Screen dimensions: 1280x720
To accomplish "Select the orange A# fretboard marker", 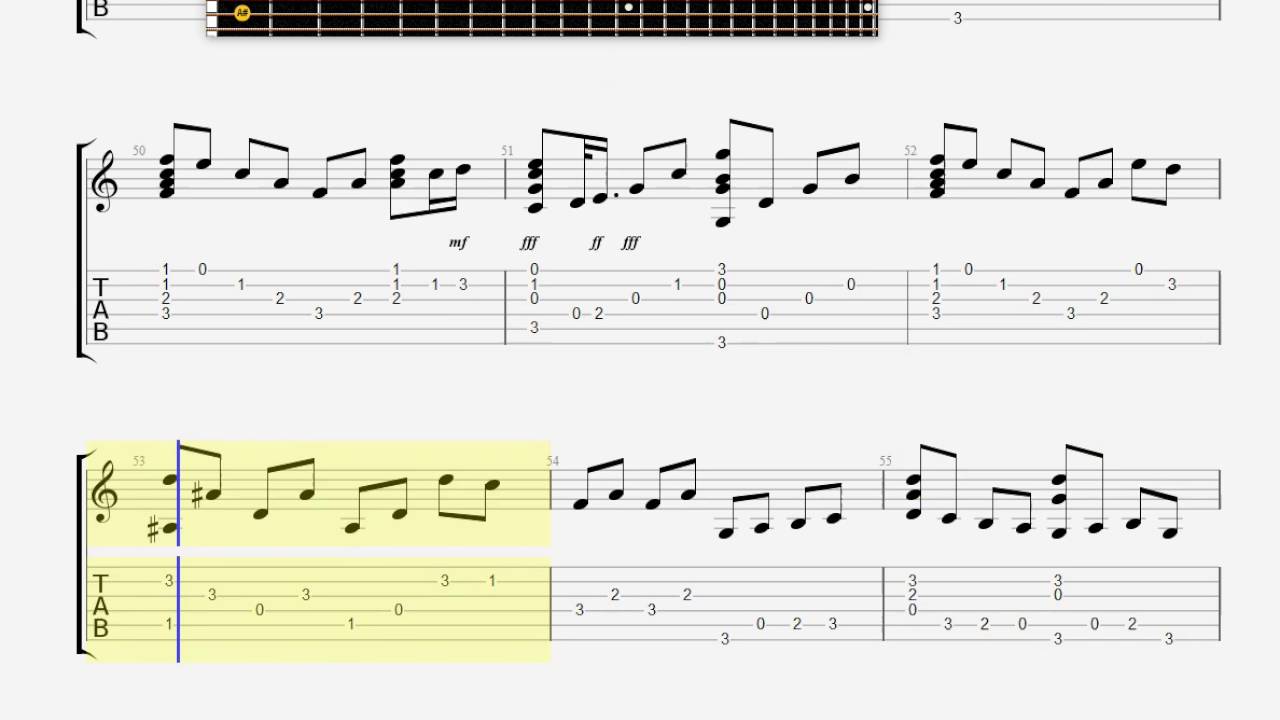I will [241, 13].
